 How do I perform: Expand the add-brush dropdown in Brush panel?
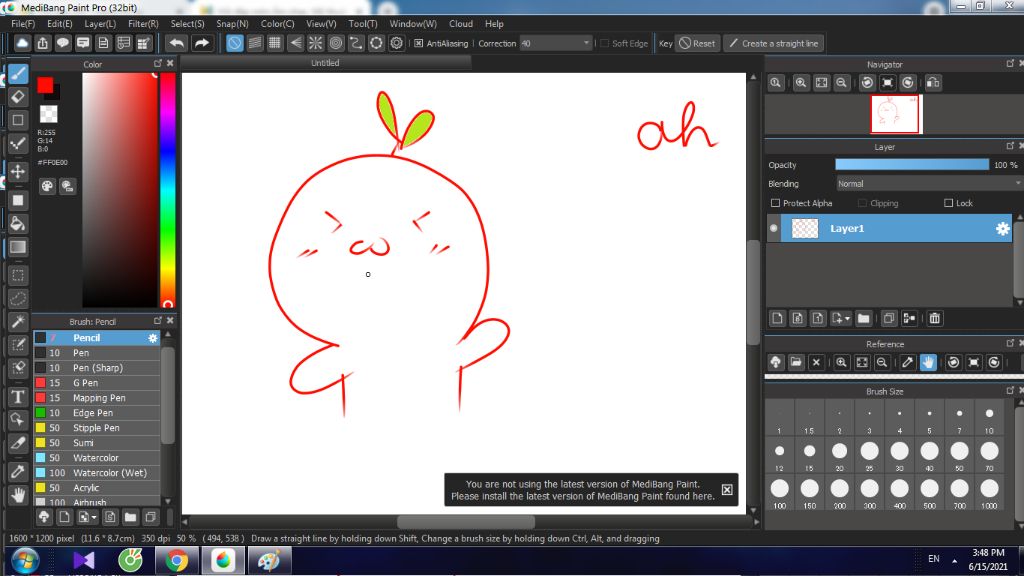pyautogui.click(x=88, y=517)
